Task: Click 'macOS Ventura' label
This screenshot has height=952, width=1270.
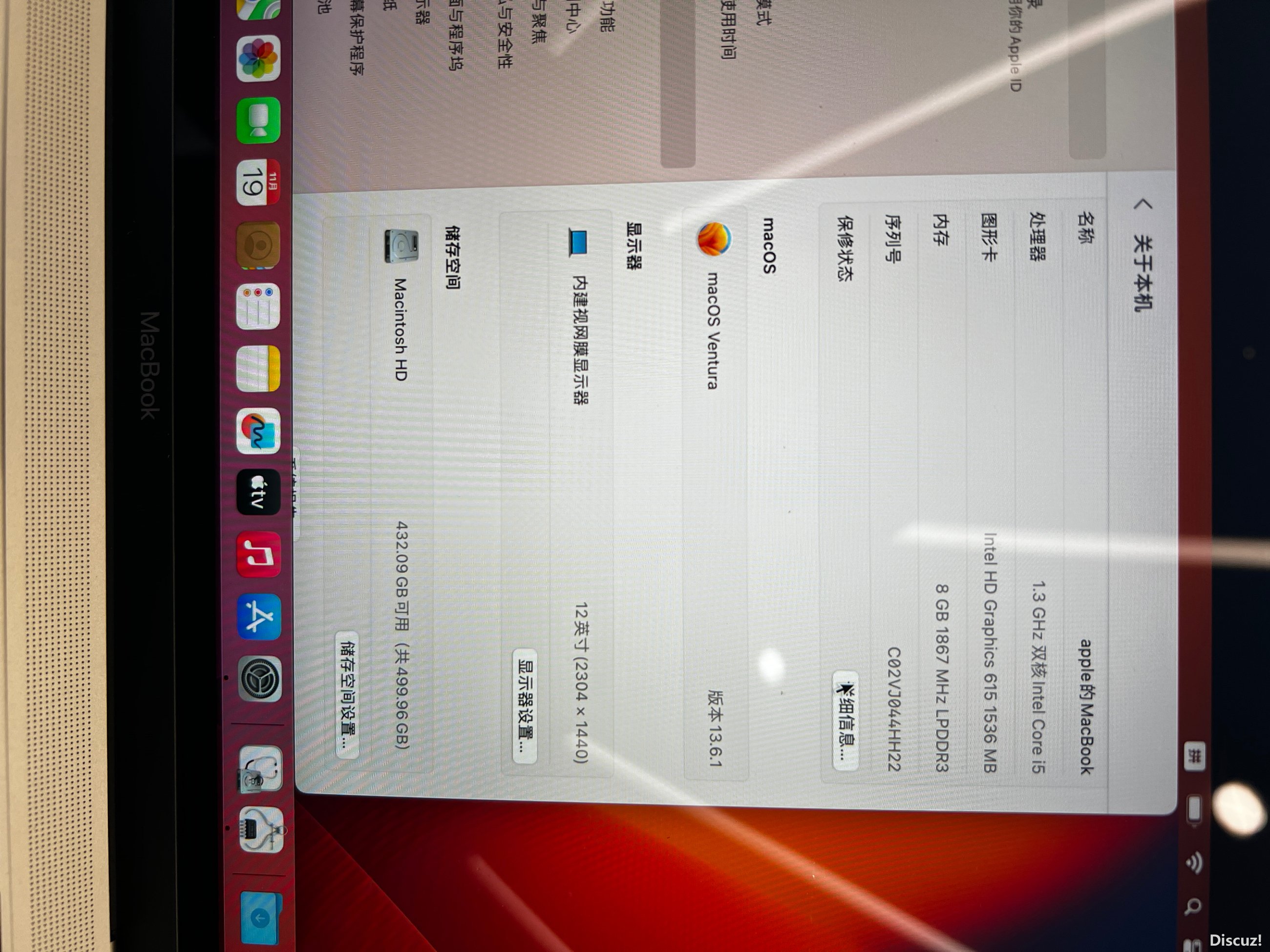Action: click(712, 331)
